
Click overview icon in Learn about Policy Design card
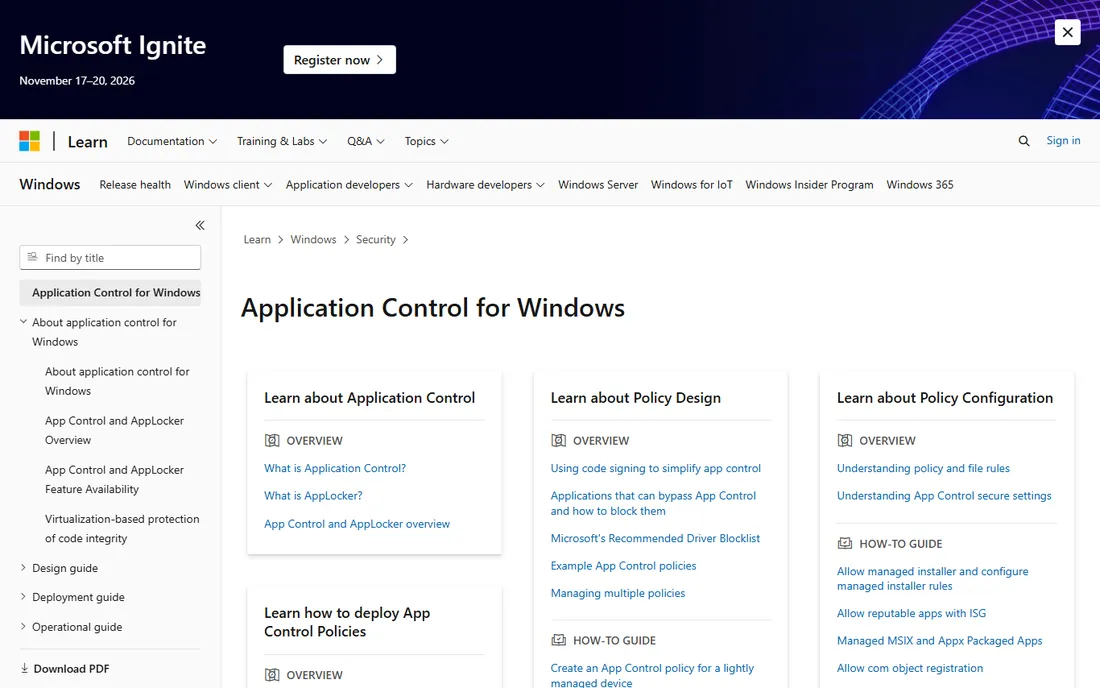pos(558,440)
